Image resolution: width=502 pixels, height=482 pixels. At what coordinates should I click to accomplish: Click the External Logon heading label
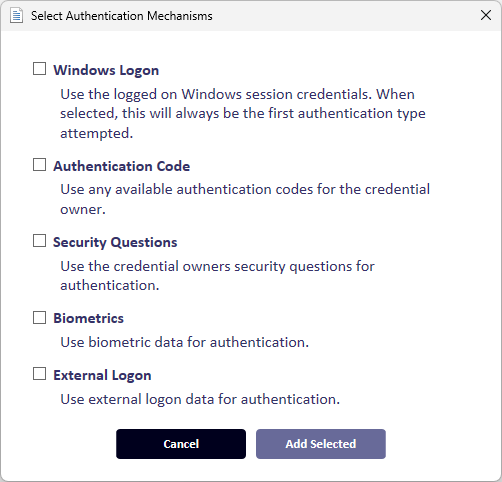[102, 376]
